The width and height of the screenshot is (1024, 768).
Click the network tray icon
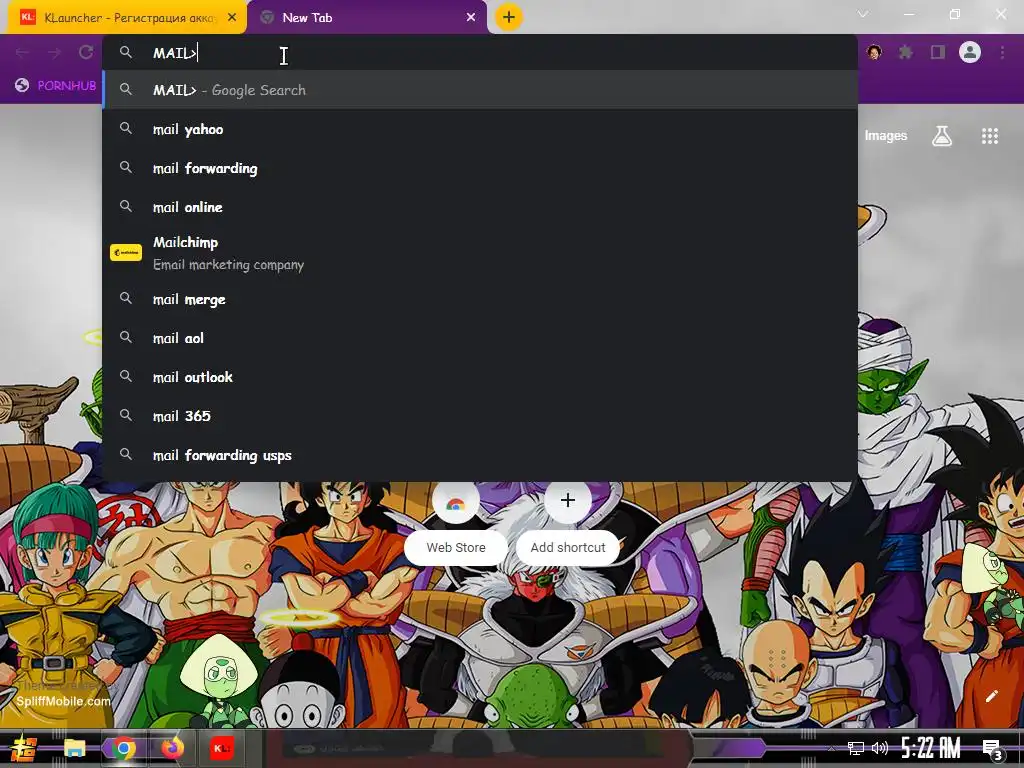coord(856,748)
